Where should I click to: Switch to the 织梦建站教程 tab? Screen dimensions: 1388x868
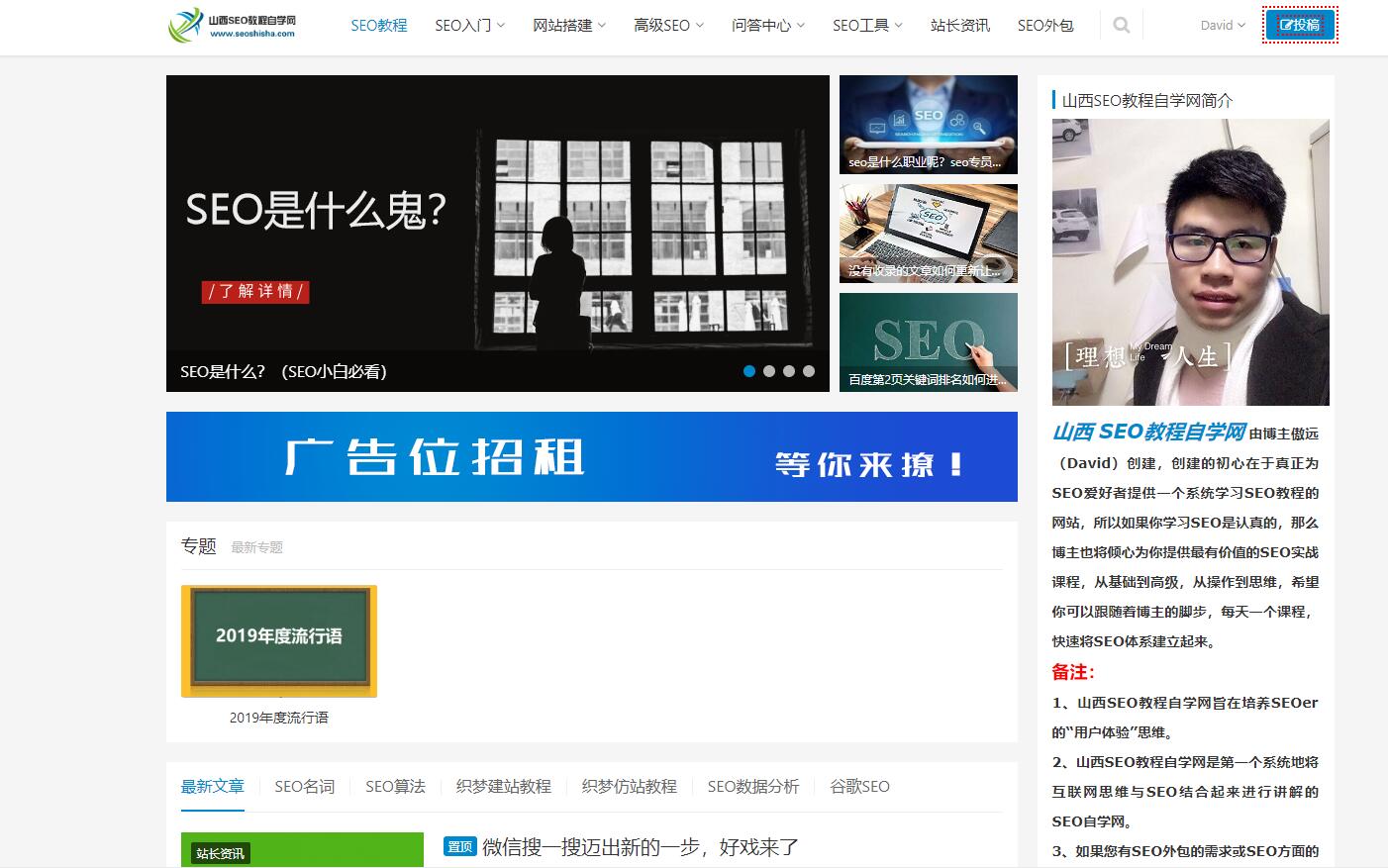(504, 787)
